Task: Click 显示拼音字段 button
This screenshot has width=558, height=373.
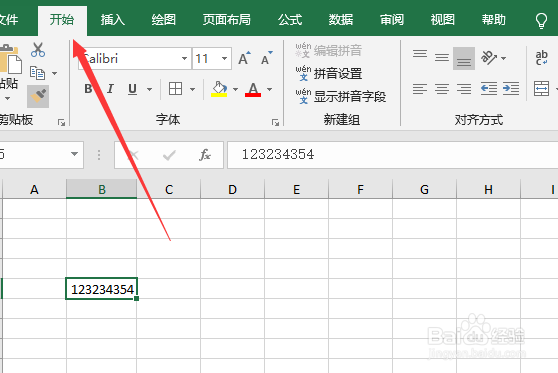Action: (341, 96)
